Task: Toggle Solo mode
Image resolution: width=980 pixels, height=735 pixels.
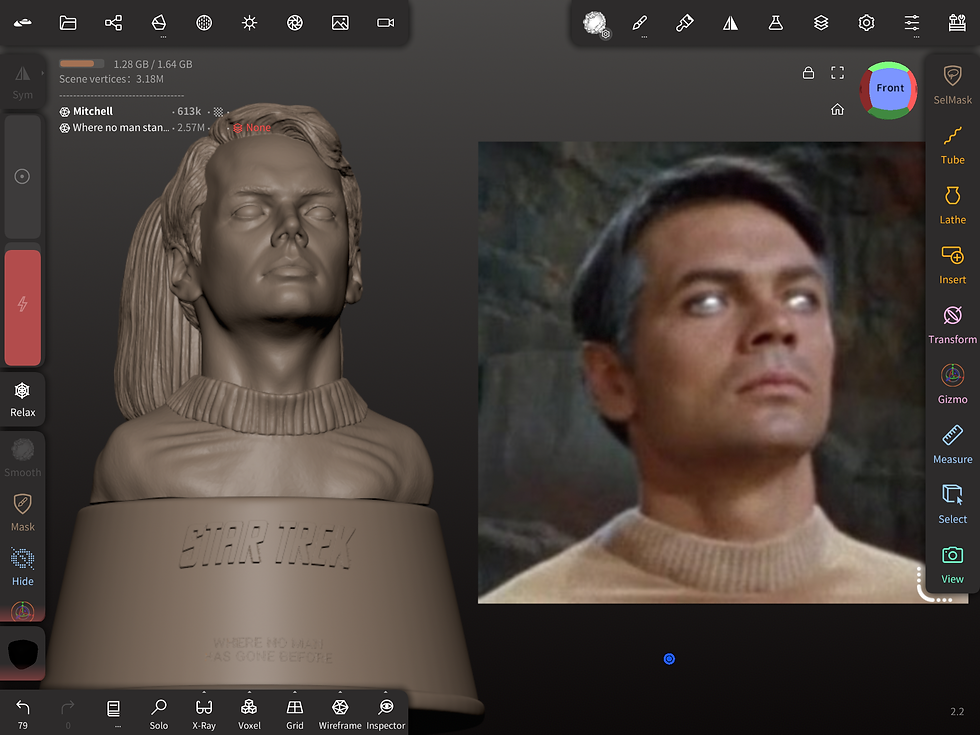Action: coord(159,714)
